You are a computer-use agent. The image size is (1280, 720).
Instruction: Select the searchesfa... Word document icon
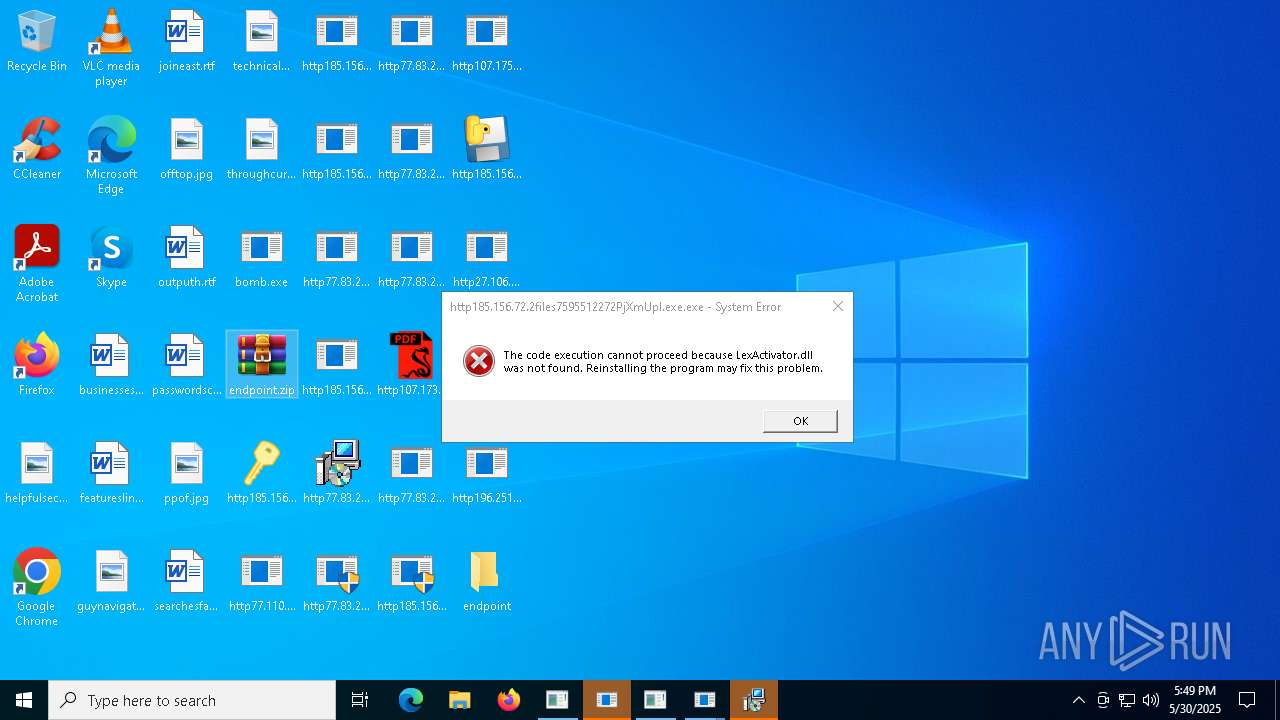(x=186, y=582)
